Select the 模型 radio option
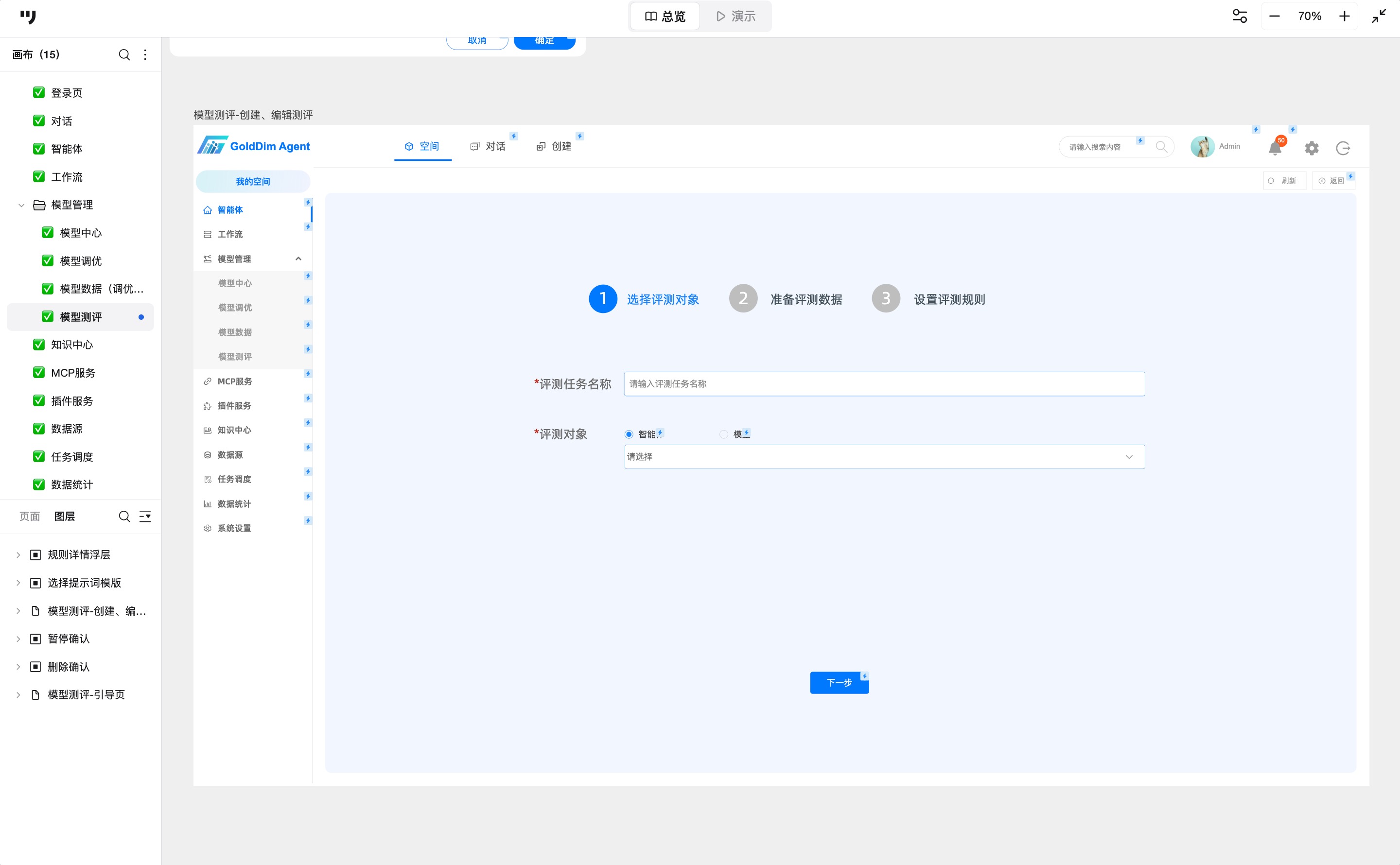Screen dimensions: 1400x865 [x=724, y=434]
